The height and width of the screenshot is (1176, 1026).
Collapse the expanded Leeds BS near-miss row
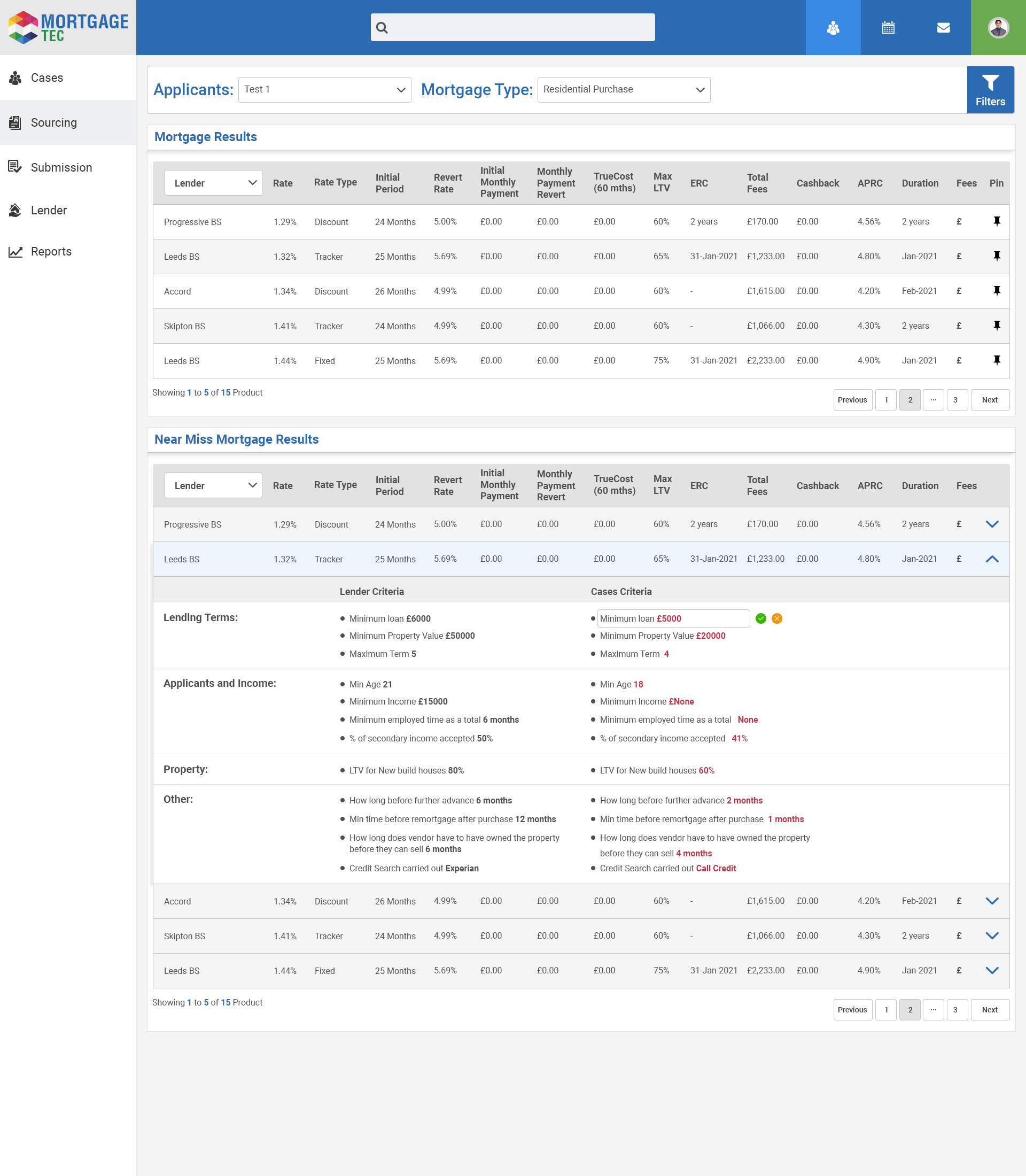[x=992, y=559]
